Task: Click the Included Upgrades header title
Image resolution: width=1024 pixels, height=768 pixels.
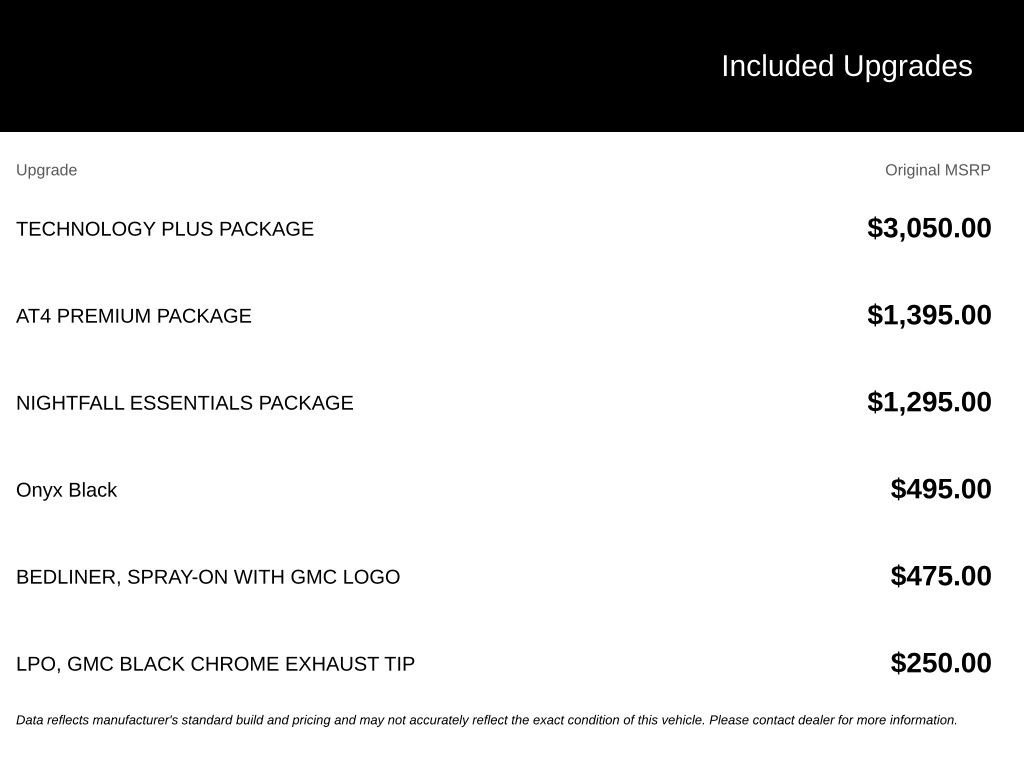Action: tap(846, 67)
